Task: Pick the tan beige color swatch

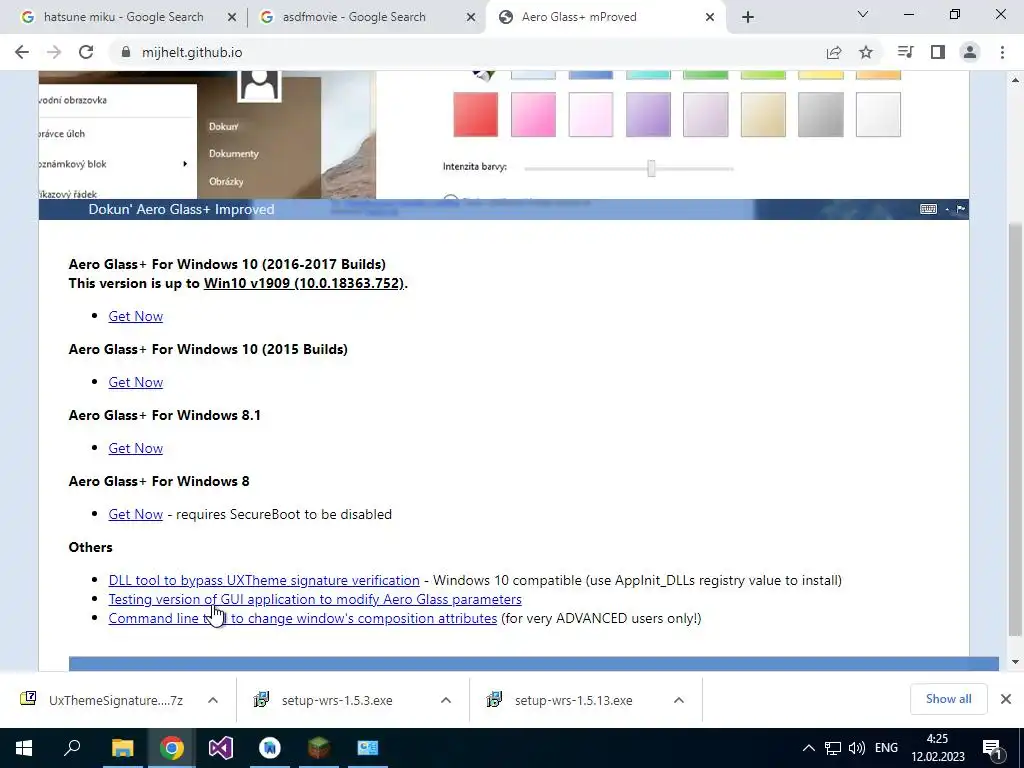Action: coord(763,114)
